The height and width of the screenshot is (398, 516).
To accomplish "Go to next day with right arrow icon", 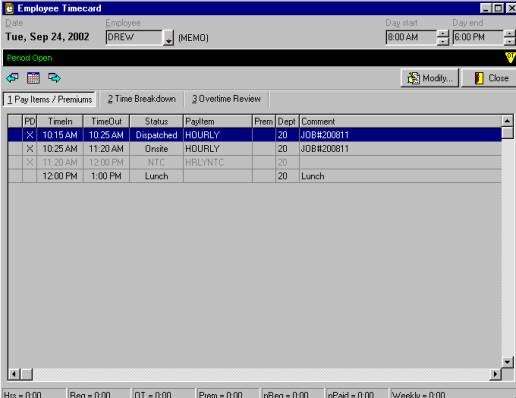I will coord(54,78).
